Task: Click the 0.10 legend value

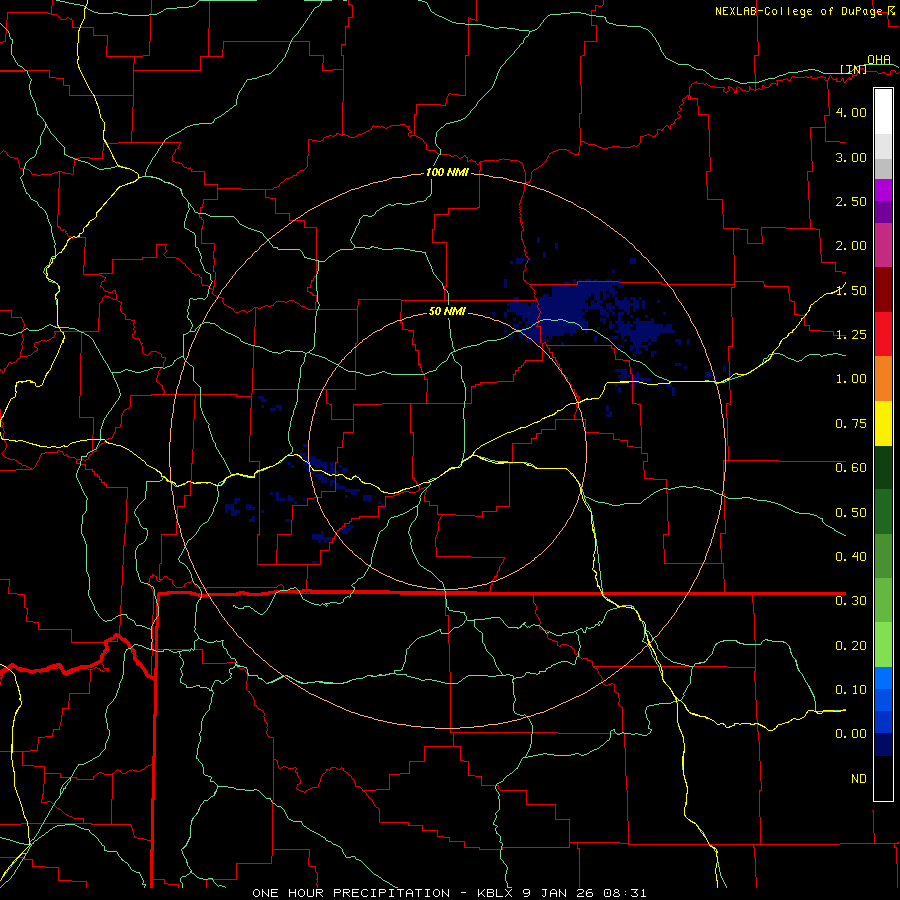Action: tap(851, 689)
